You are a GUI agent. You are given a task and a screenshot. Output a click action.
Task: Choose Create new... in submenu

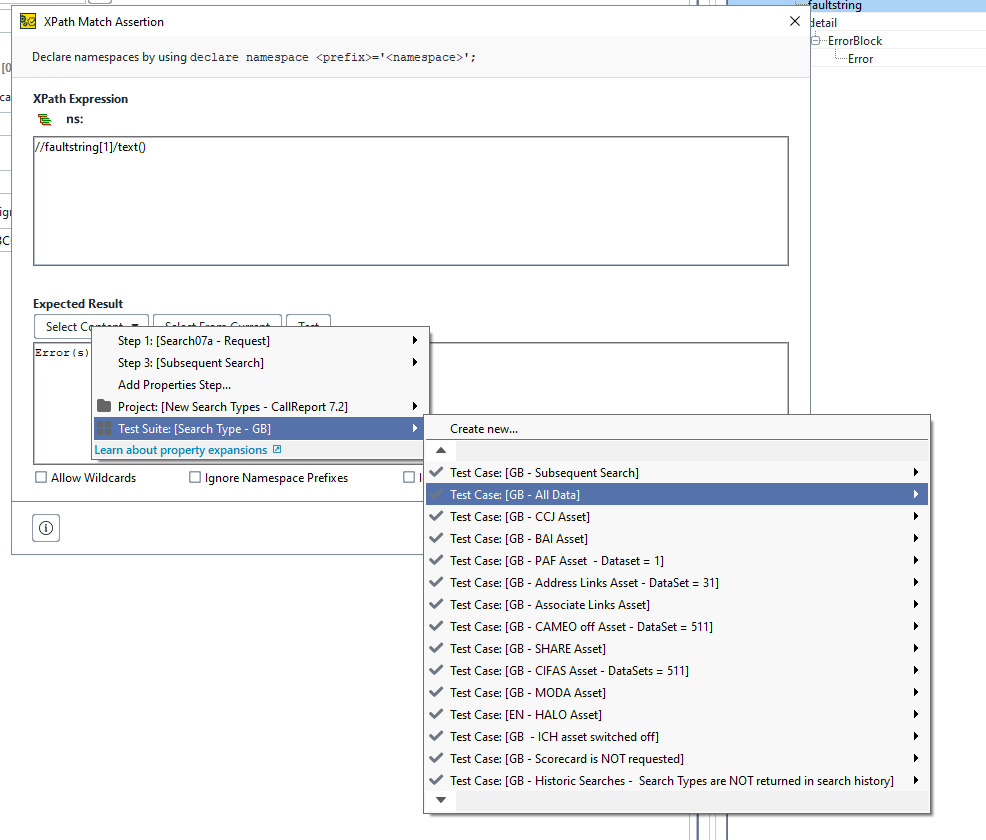(x=677, y=428)
